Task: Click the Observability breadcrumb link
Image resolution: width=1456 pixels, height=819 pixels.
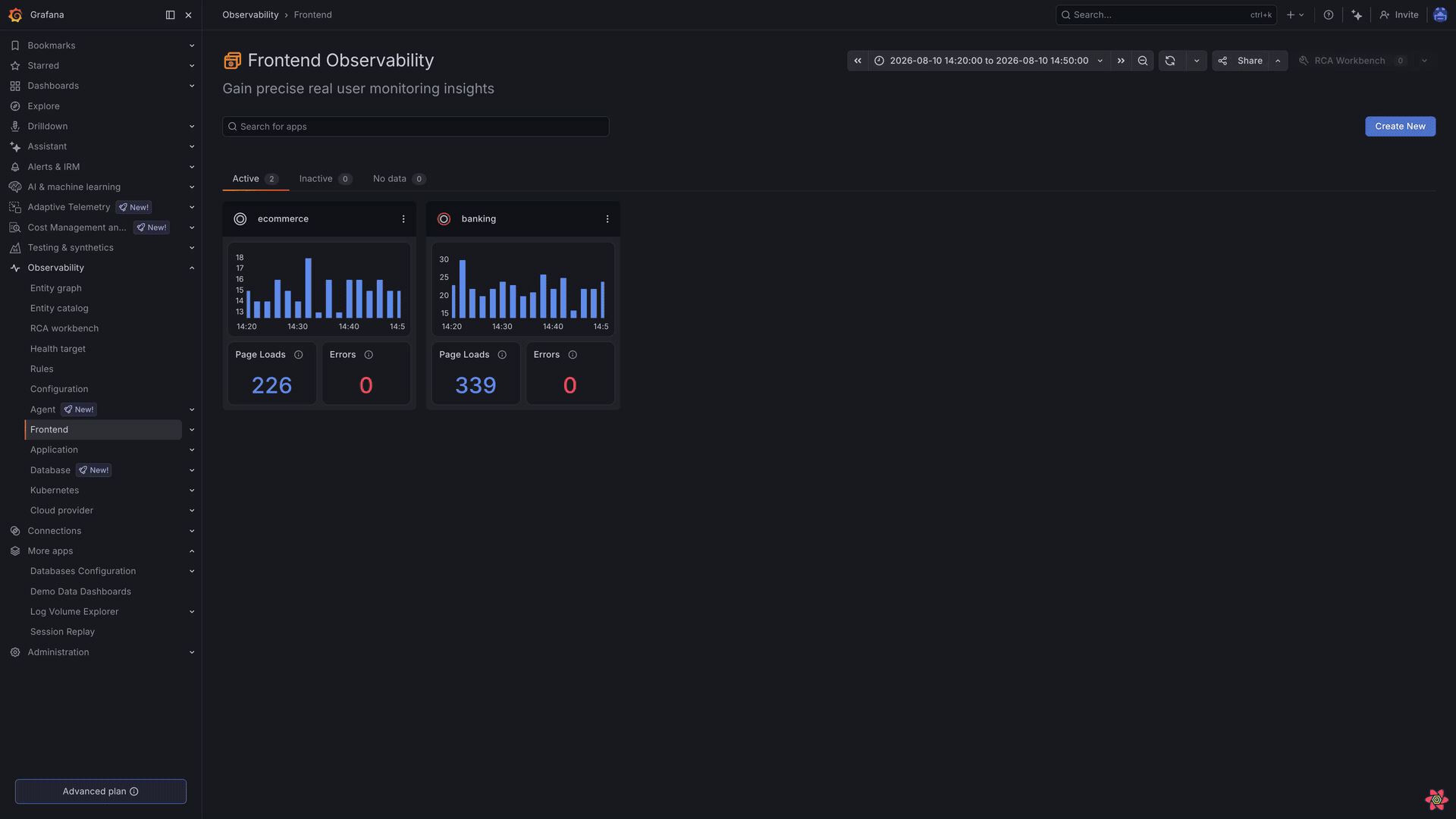Action: click(x=250, y=15)
